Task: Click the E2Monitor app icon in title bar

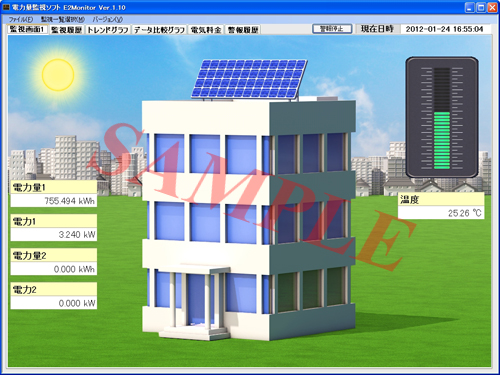Action: click(6, 7)
